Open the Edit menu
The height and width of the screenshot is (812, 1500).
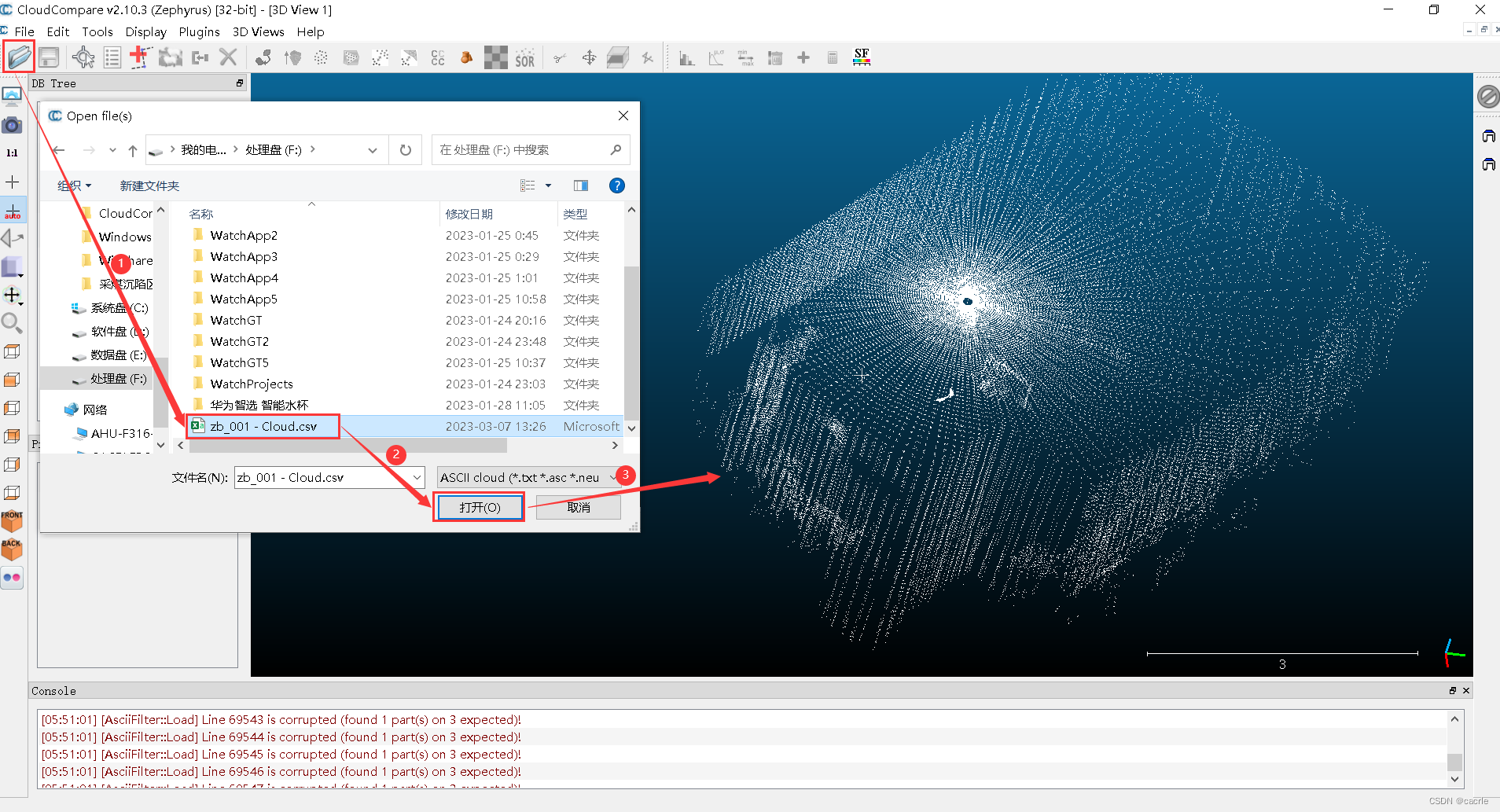click(x=58, y=31)
